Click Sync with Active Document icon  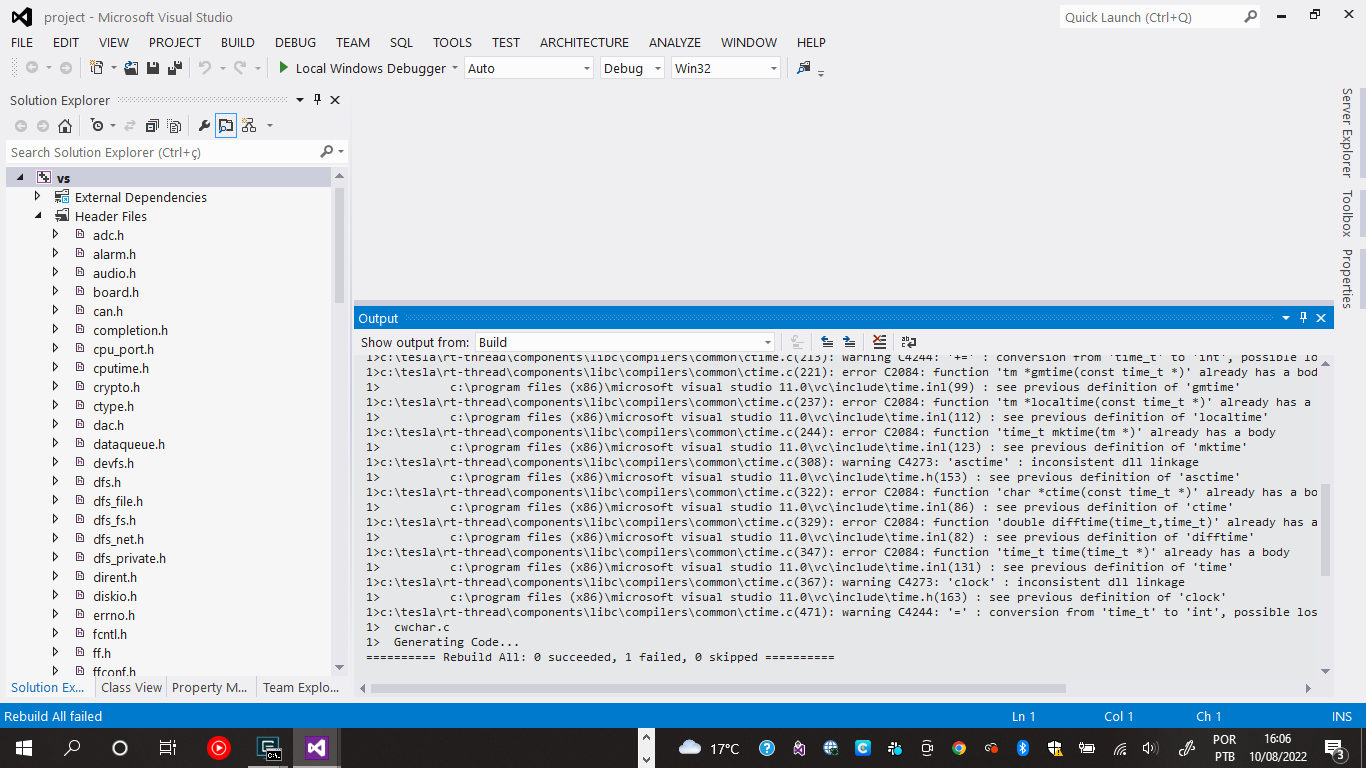(x=131, y=125)
